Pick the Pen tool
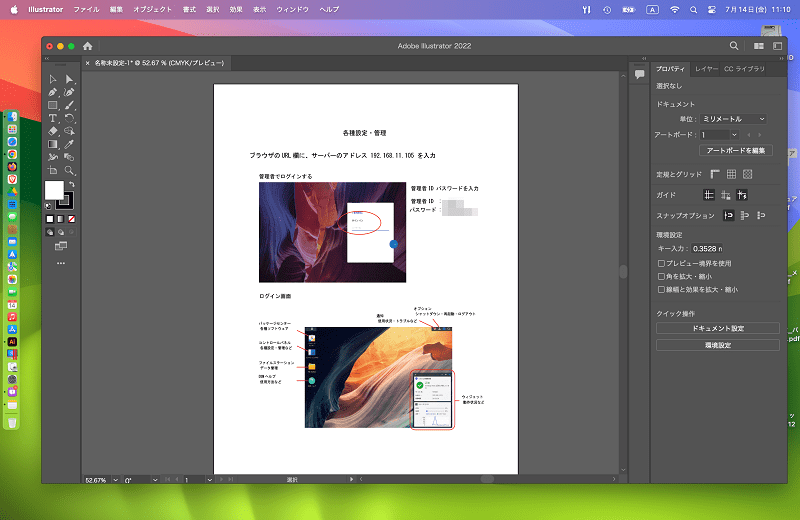Image resolution: width=800 pixels, height=520 pixels. coord(53,92)
